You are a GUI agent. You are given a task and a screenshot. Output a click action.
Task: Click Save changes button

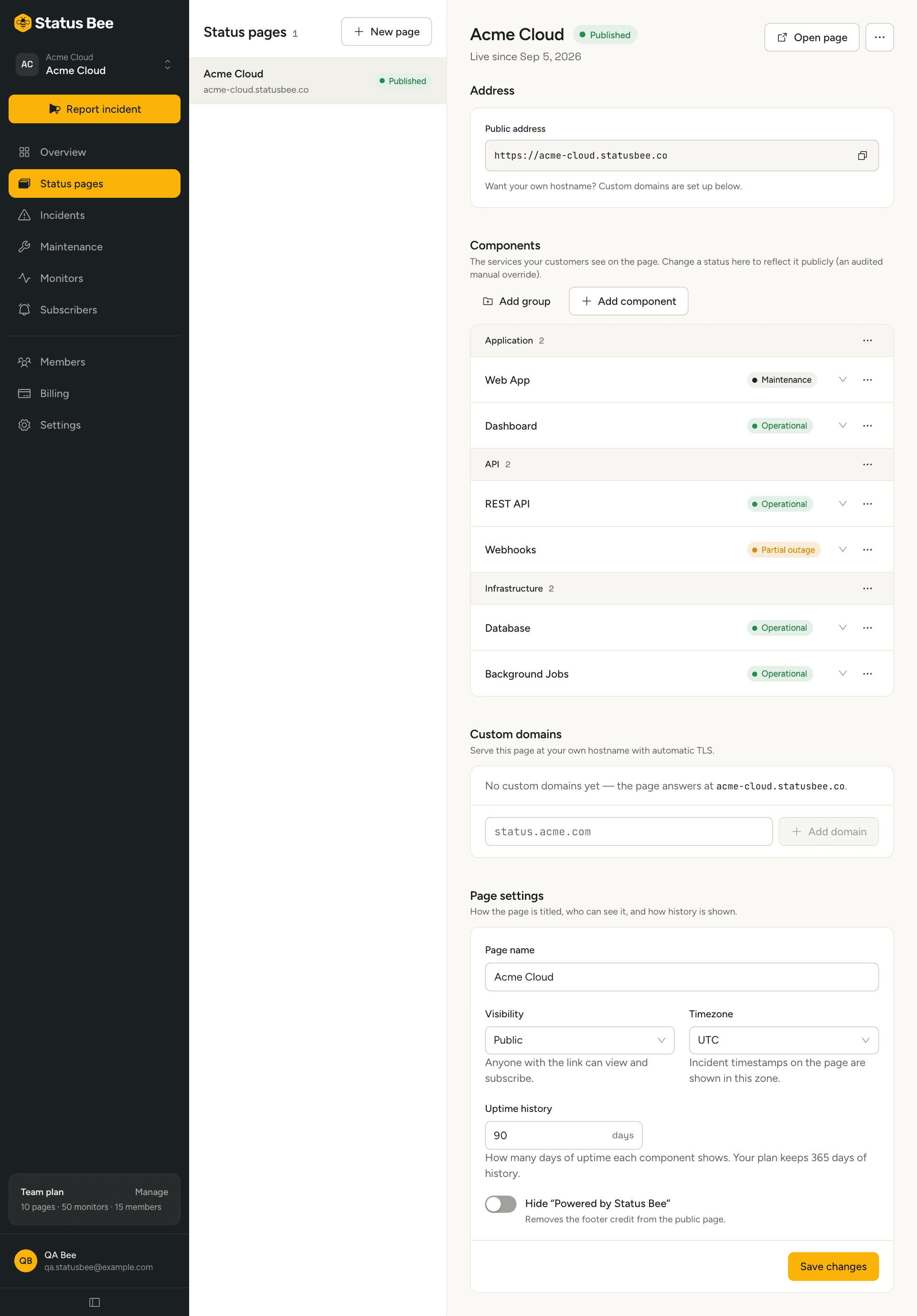[833, 1266]
